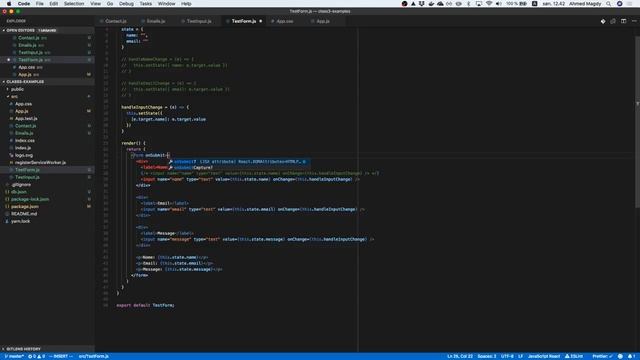
Task: Click the split editor icon
Action: click(623, 21)
